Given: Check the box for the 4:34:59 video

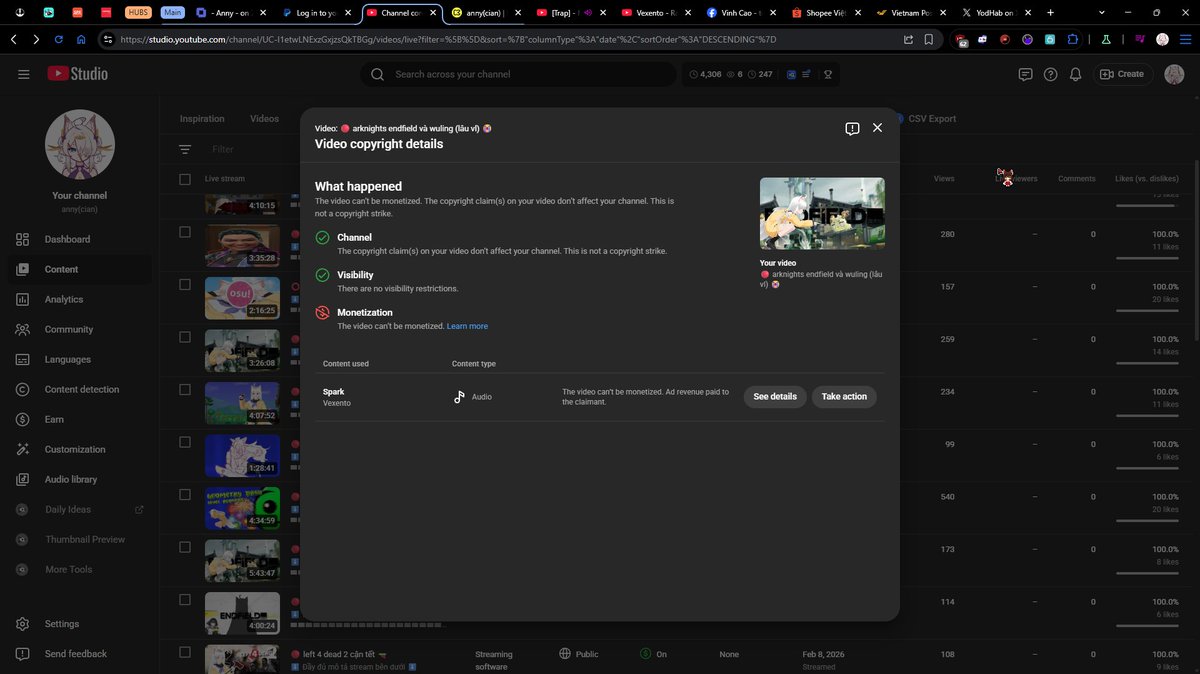Looking at the screenshot, I should (x=185, y=494).
